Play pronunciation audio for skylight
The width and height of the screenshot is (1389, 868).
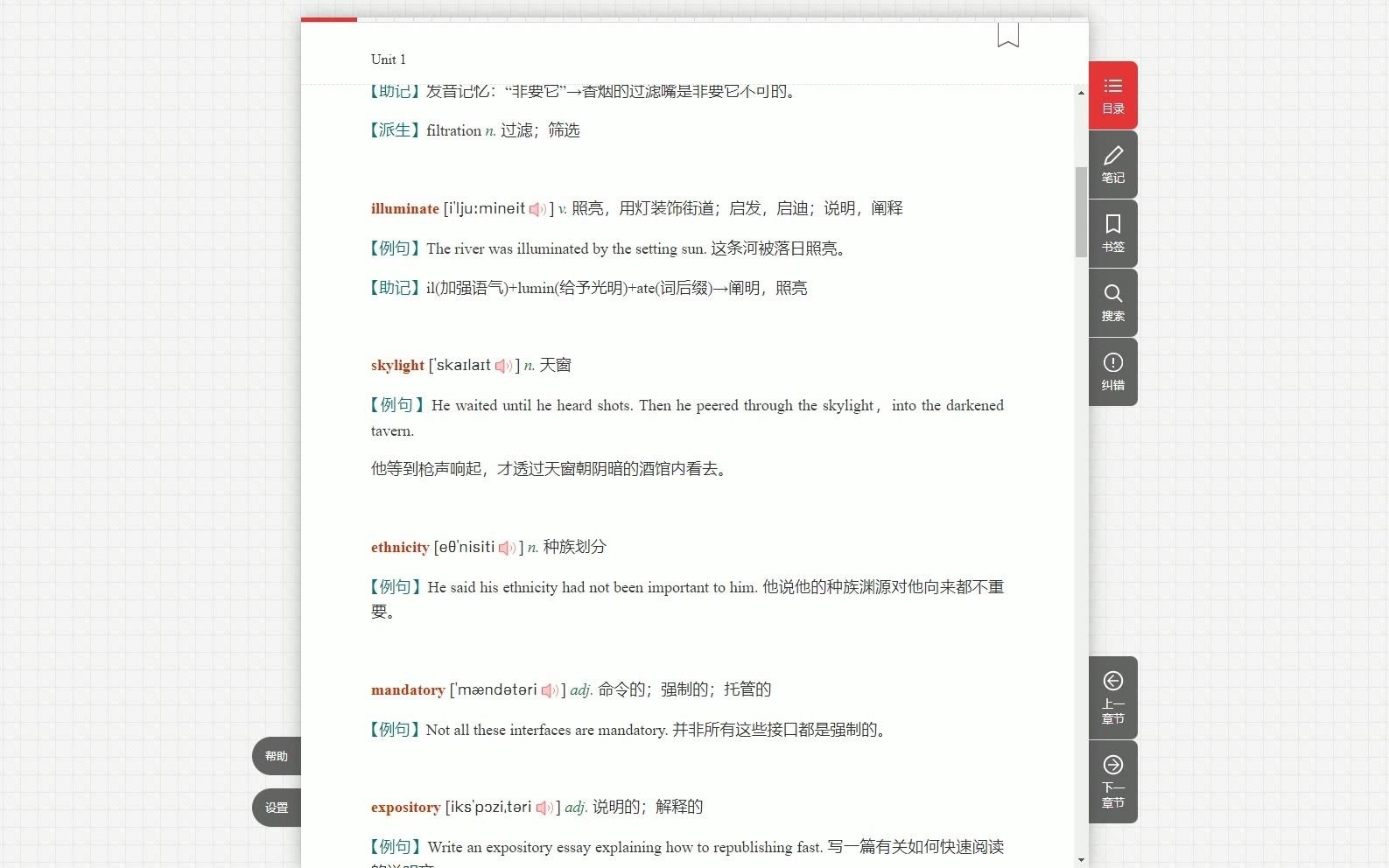pyautogui.click(x=503, y=366)
